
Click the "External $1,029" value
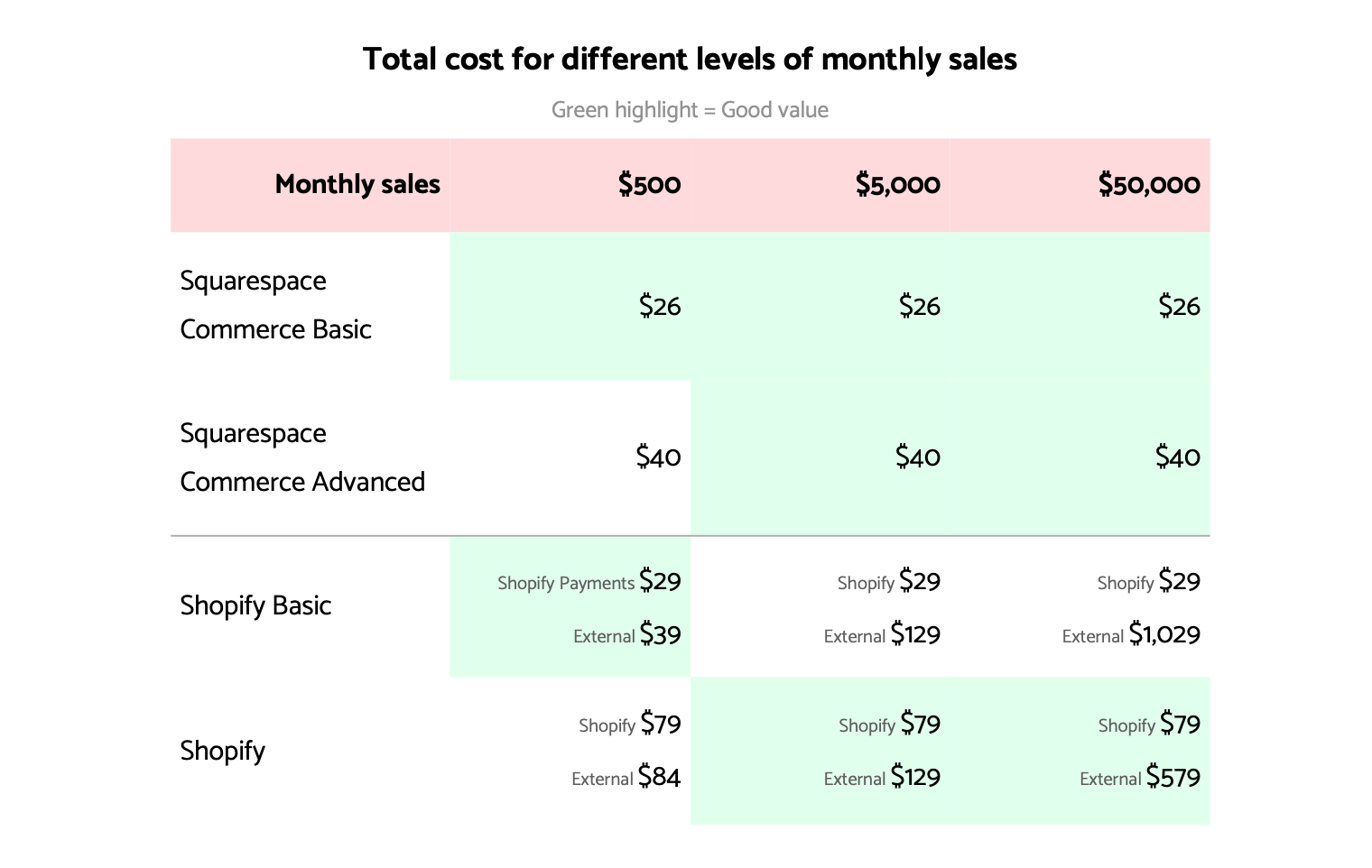1131,635
